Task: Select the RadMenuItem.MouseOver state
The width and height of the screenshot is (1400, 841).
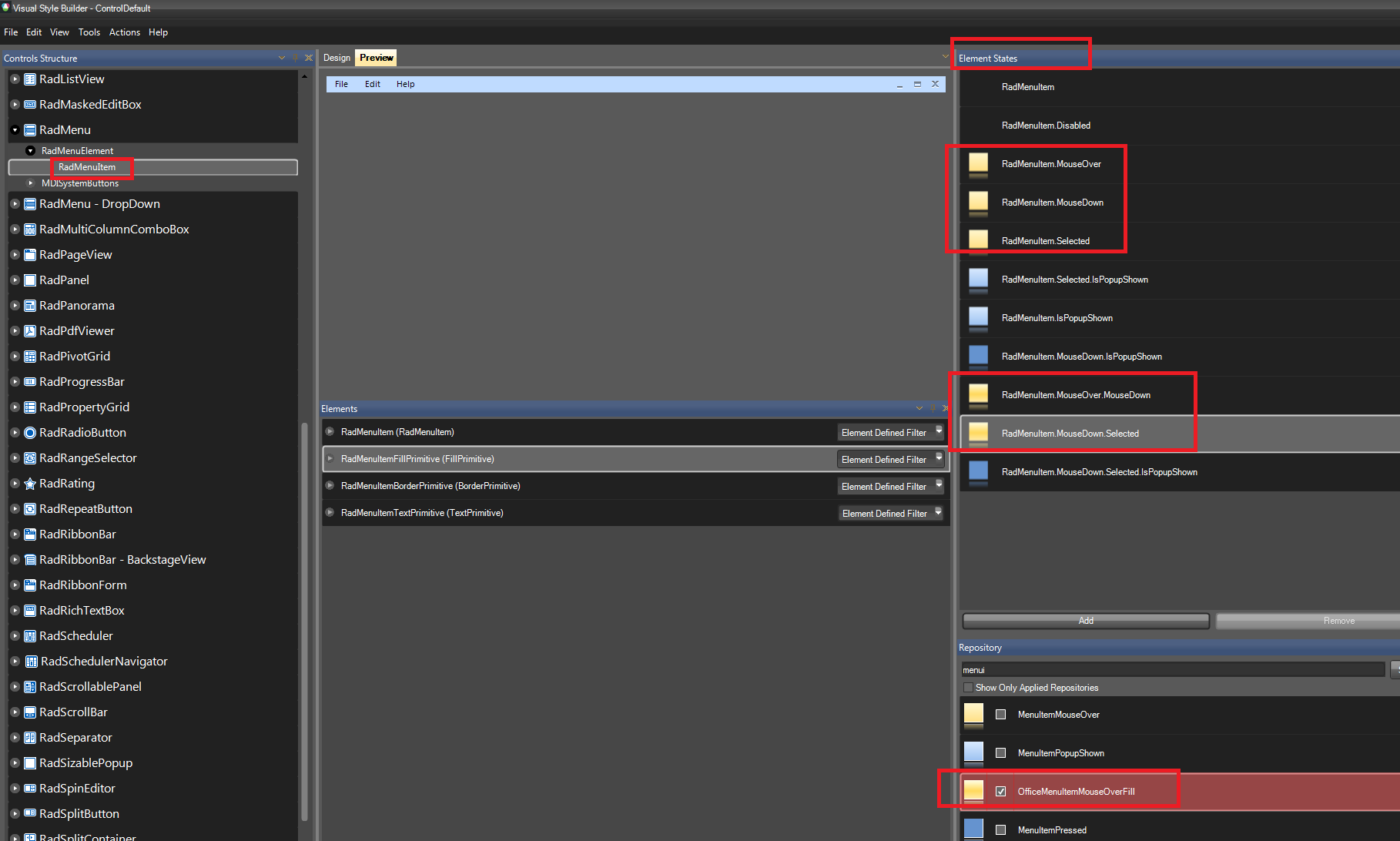Action: pos(1180,164)
